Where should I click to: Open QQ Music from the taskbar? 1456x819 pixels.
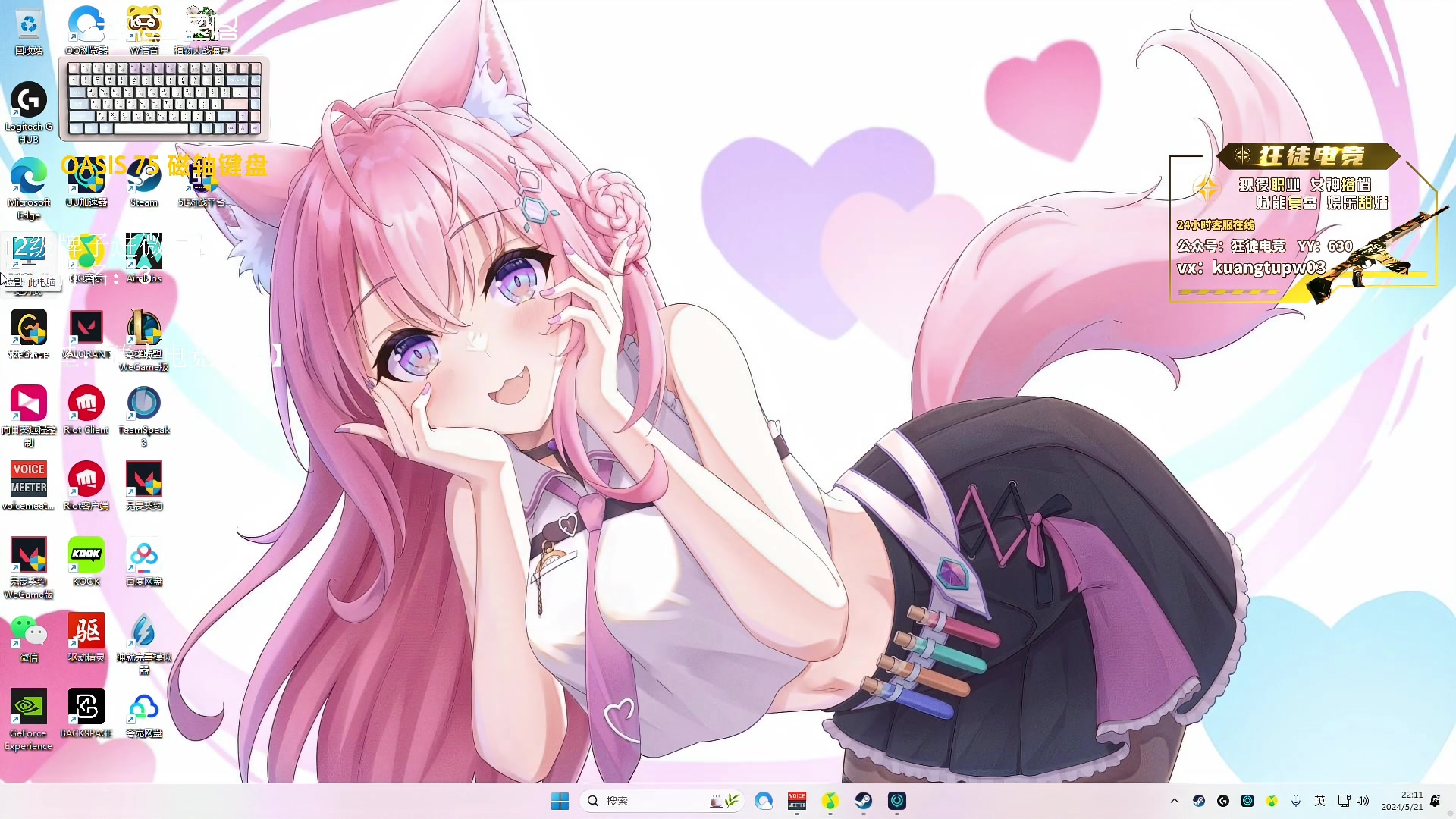pyautogui.click(x=830, y=801)
